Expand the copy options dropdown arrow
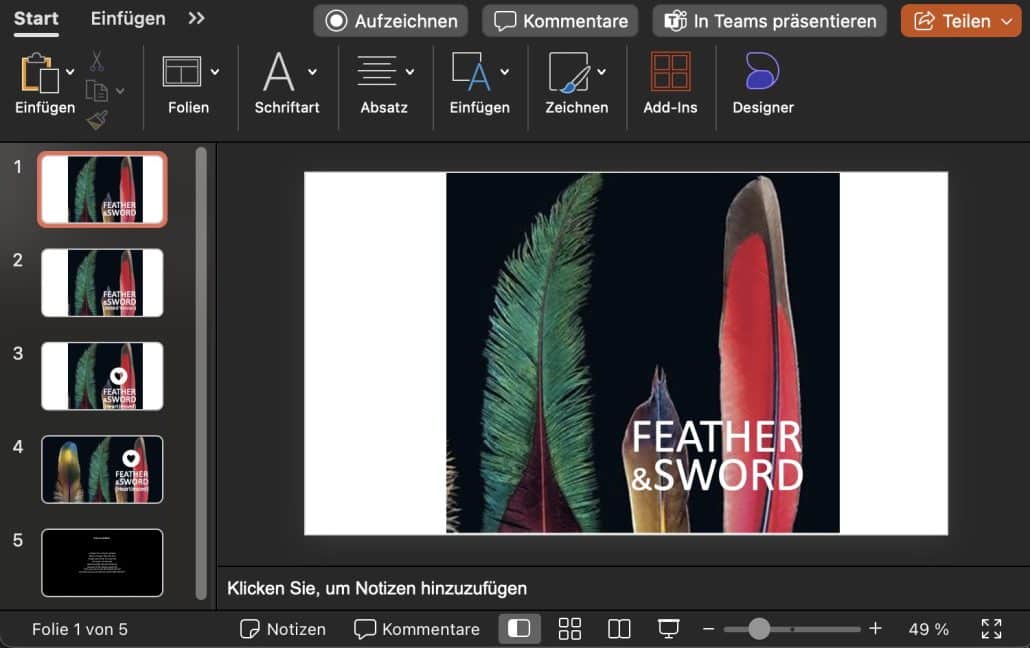 coord(120,91)
